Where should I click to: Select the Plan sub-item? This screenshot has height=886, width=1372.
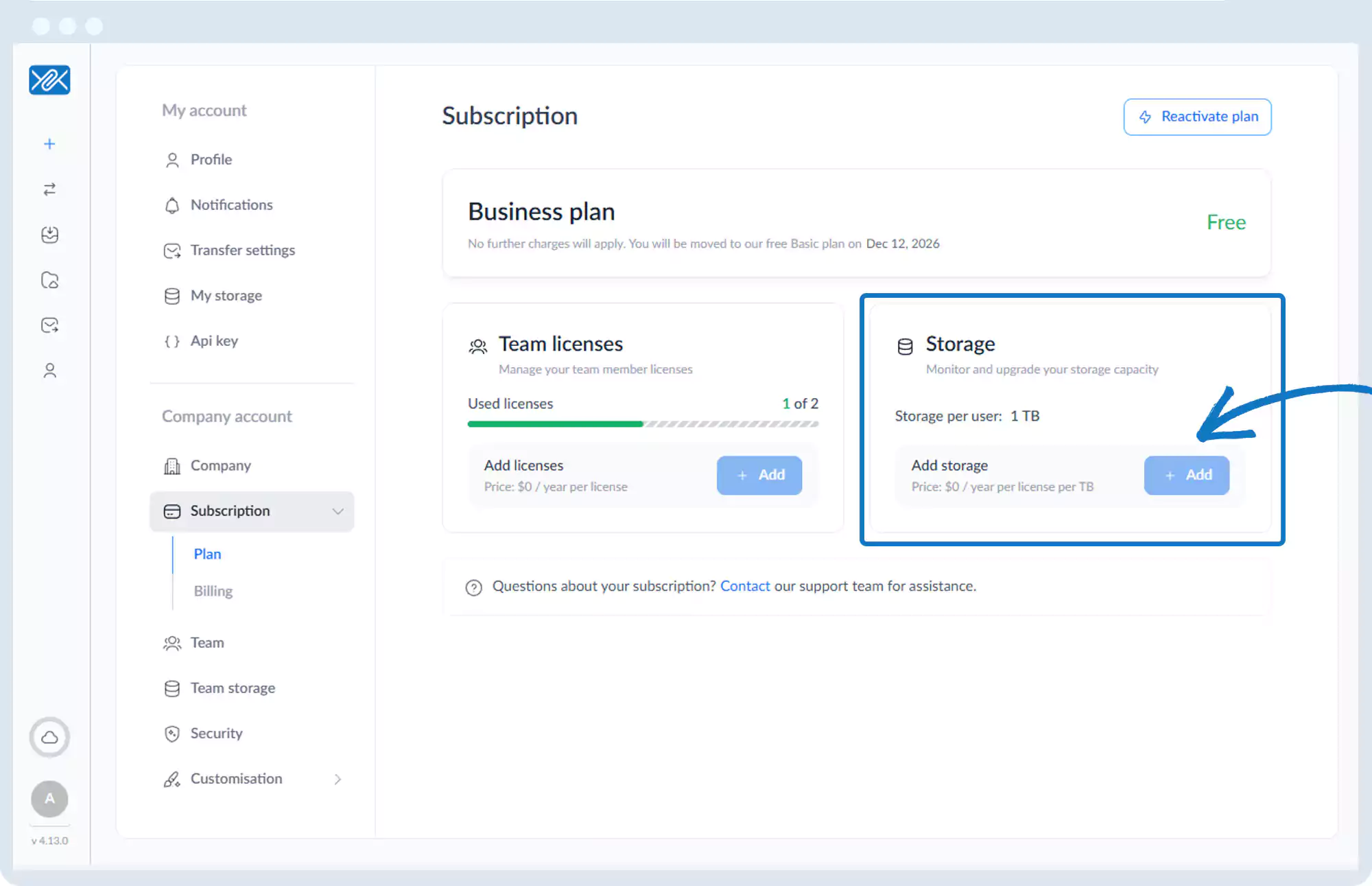pos(207,554)
